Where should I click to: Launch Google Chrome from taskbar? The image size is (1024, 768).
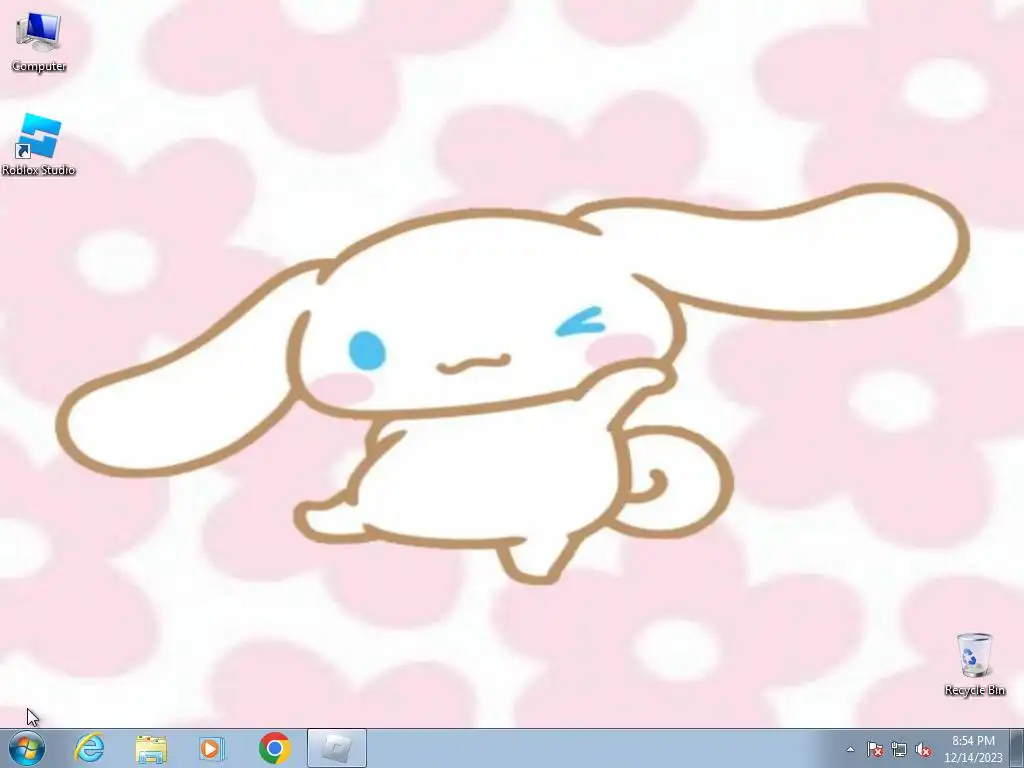click(274, 748)
